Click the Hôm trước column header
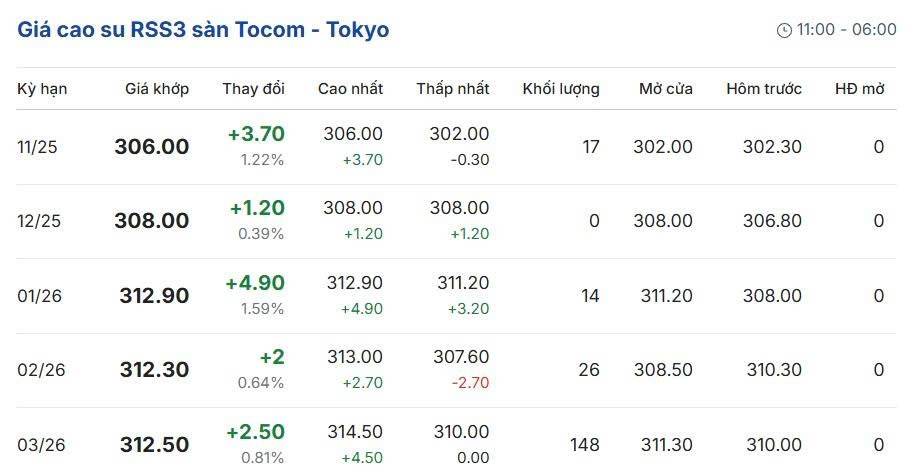Viewport: 924px width, 474px height. (764, 89)
